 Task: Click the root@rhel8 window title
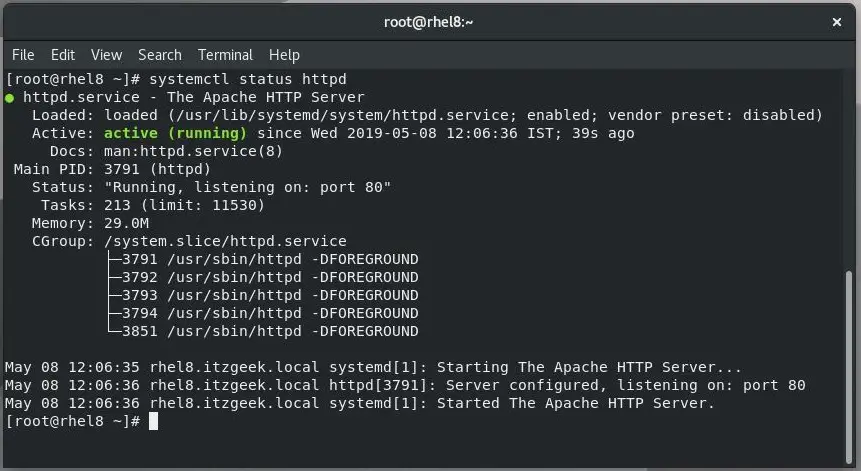tap(428, 22)
